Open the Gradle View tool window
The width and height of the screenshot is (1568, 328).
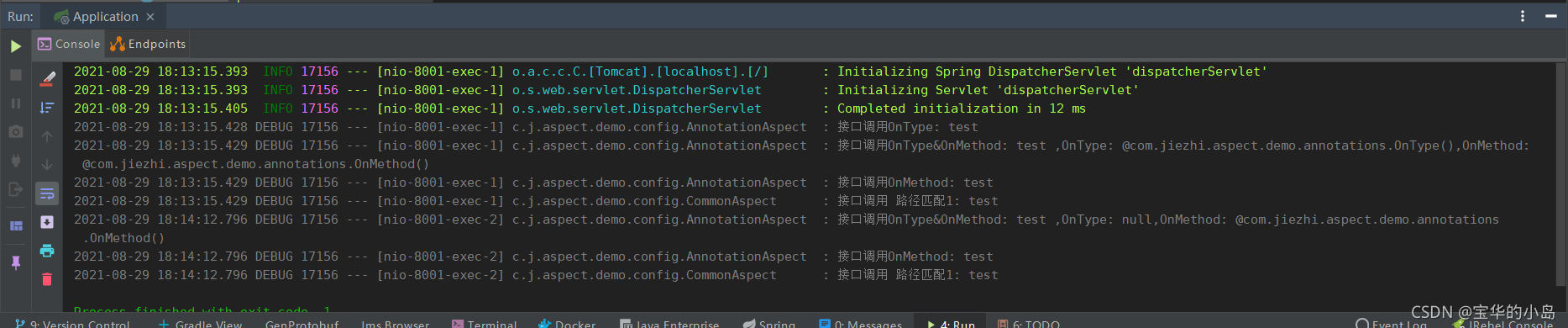[200, 324]
